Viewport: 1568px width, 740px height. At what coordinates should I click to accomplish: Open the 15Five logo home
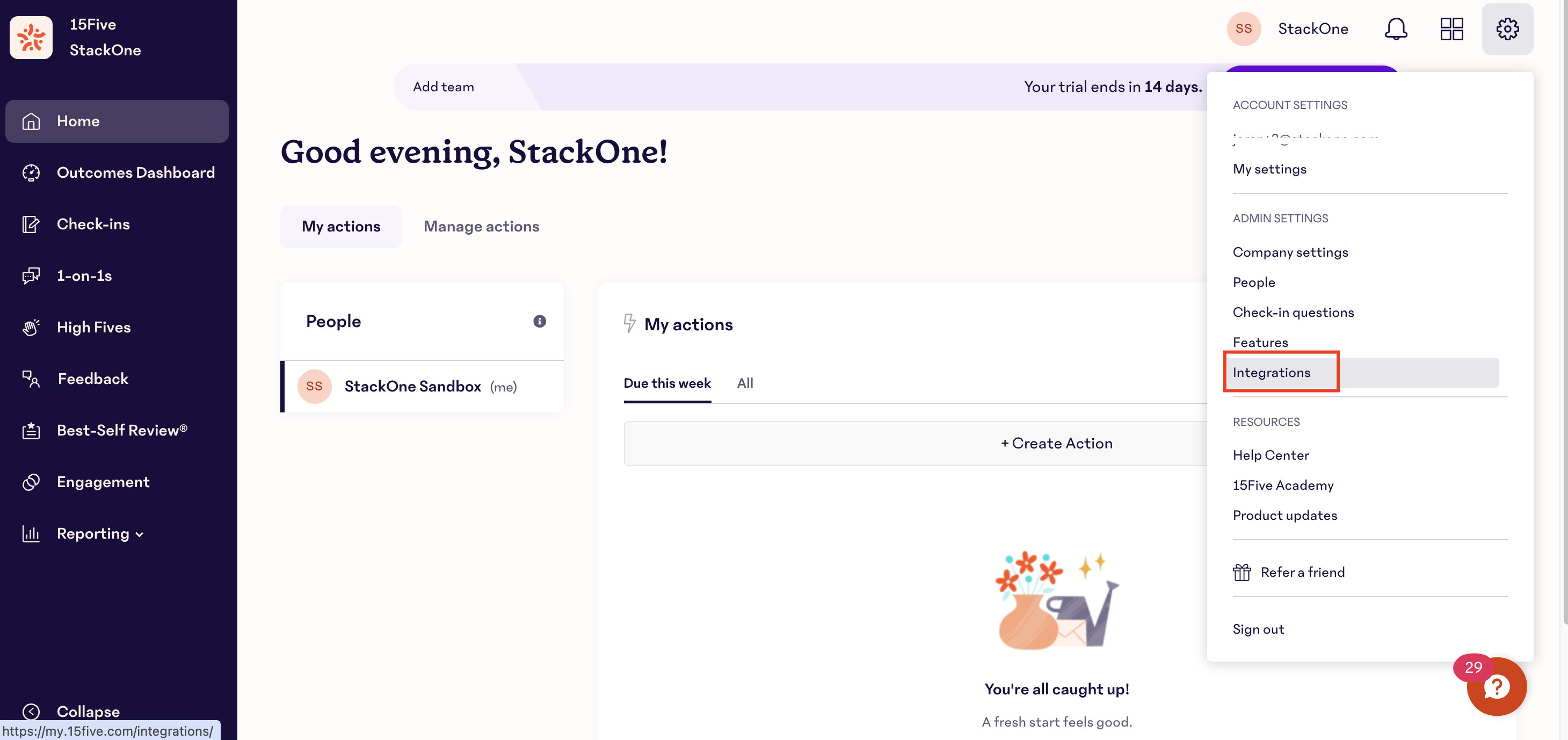click(31, 37)
